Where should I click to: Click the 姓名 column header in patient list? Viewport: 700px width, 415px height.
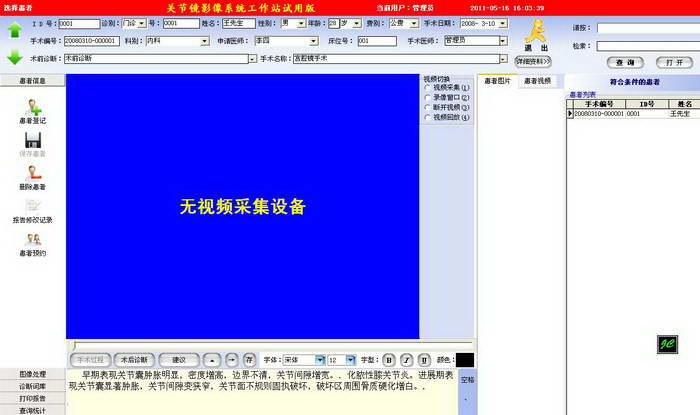click(x=684, y=104)
